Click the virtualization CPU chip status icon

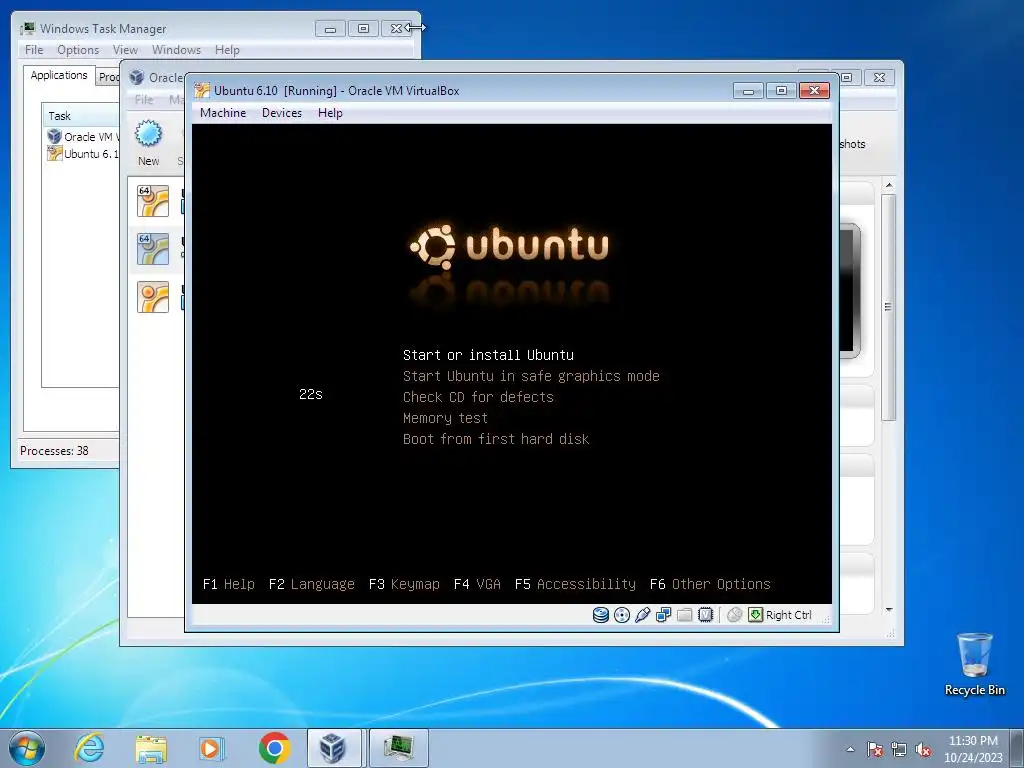[705, 615]
